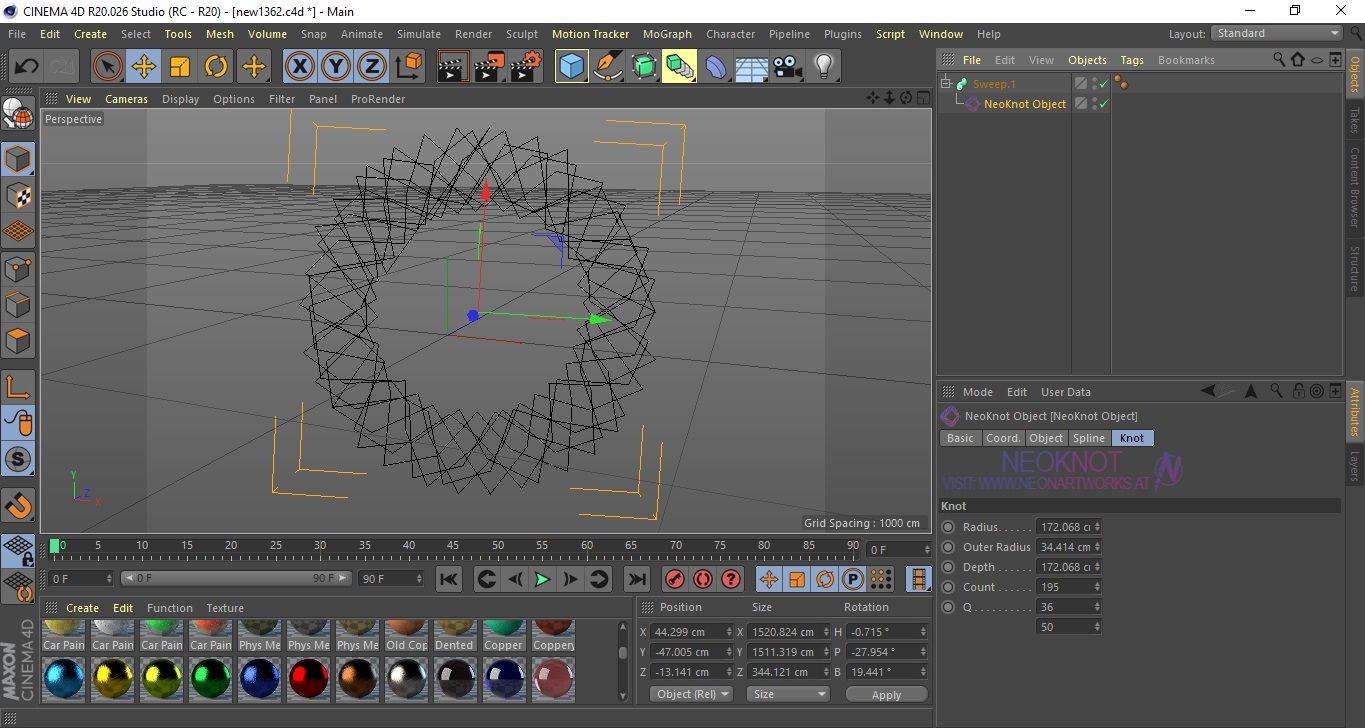Activate the Scale tool in top toolbar
Viewport: 1365px width, 728px height.
coord(180,67)
